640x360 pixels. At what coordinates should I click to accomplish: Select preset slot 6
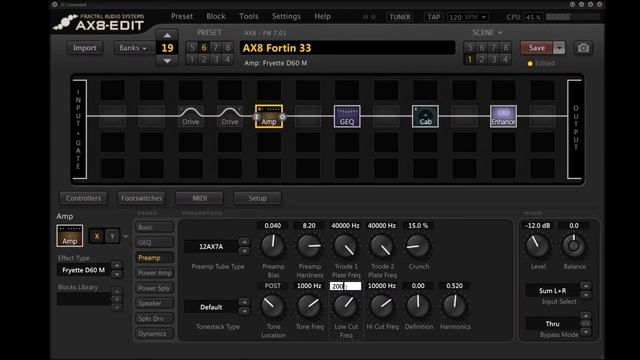click(x=204, y=47)
